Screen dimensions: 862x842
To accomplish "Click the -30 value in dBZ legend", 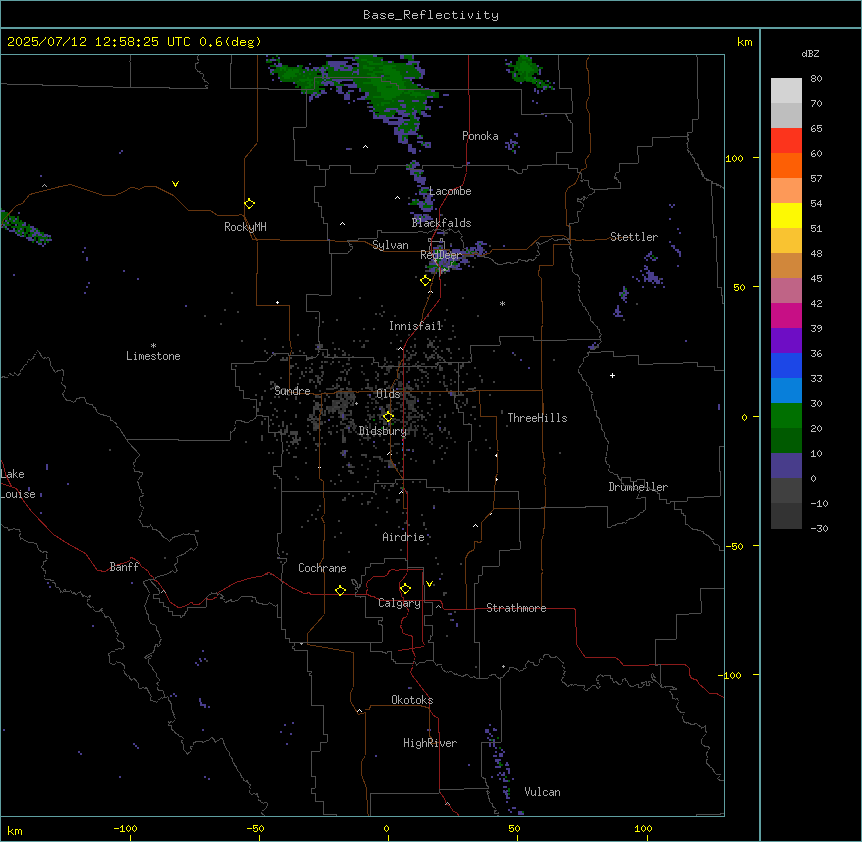I will pyautogui.click(x=819, y=529).
